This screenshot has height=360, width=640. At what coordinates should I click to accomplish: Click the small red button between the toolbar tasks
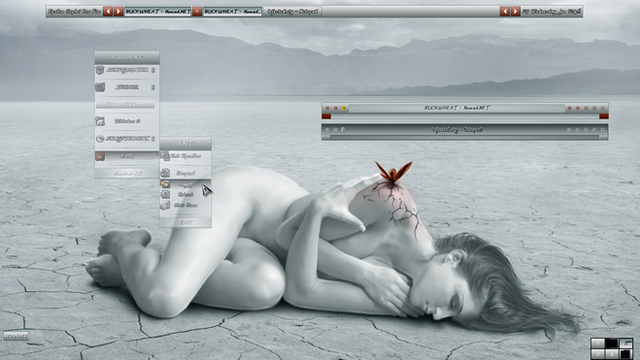point(197,11)
